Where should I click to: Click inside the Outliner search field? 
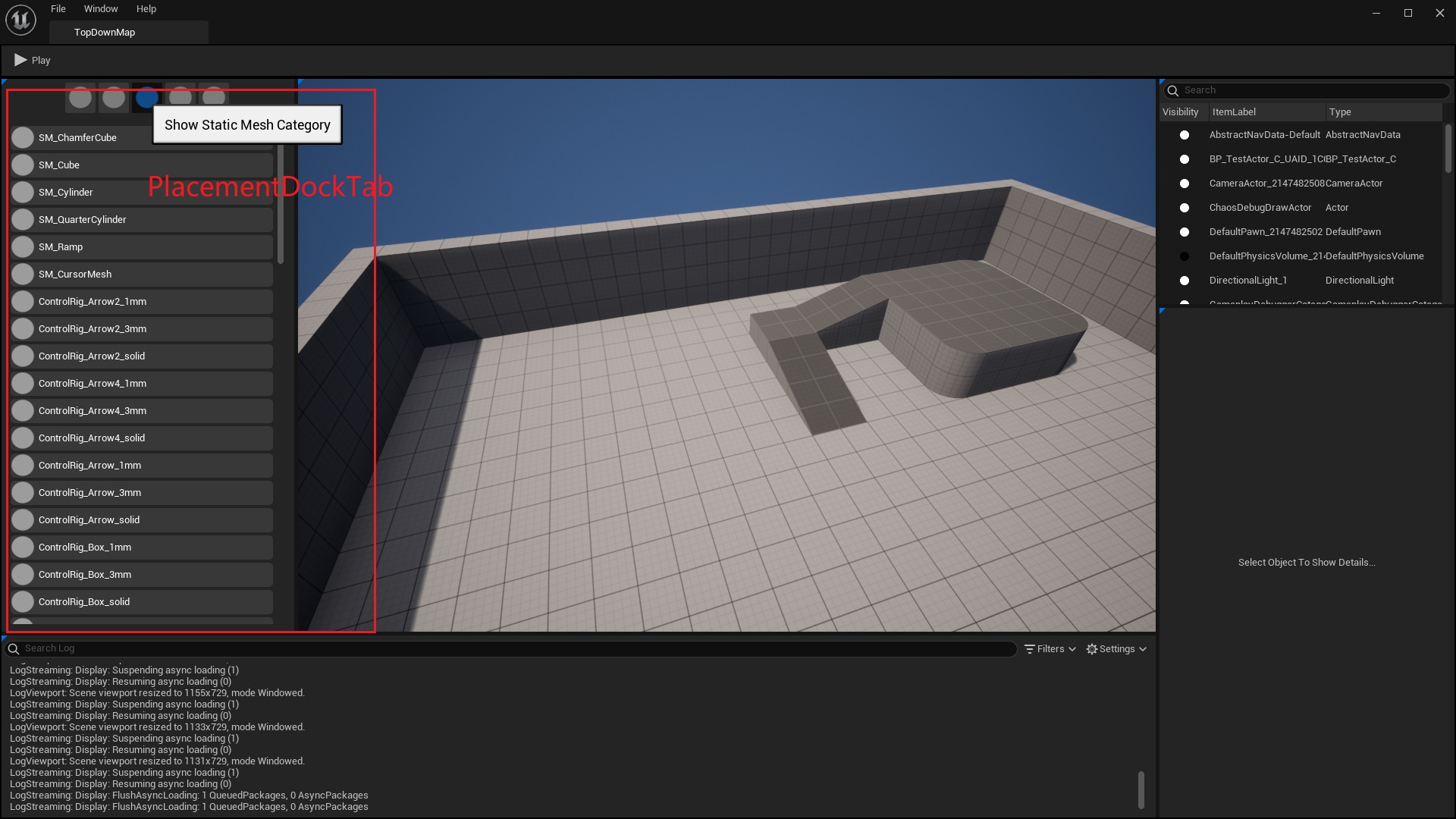pyautogui.click(x=1289, y=90)
